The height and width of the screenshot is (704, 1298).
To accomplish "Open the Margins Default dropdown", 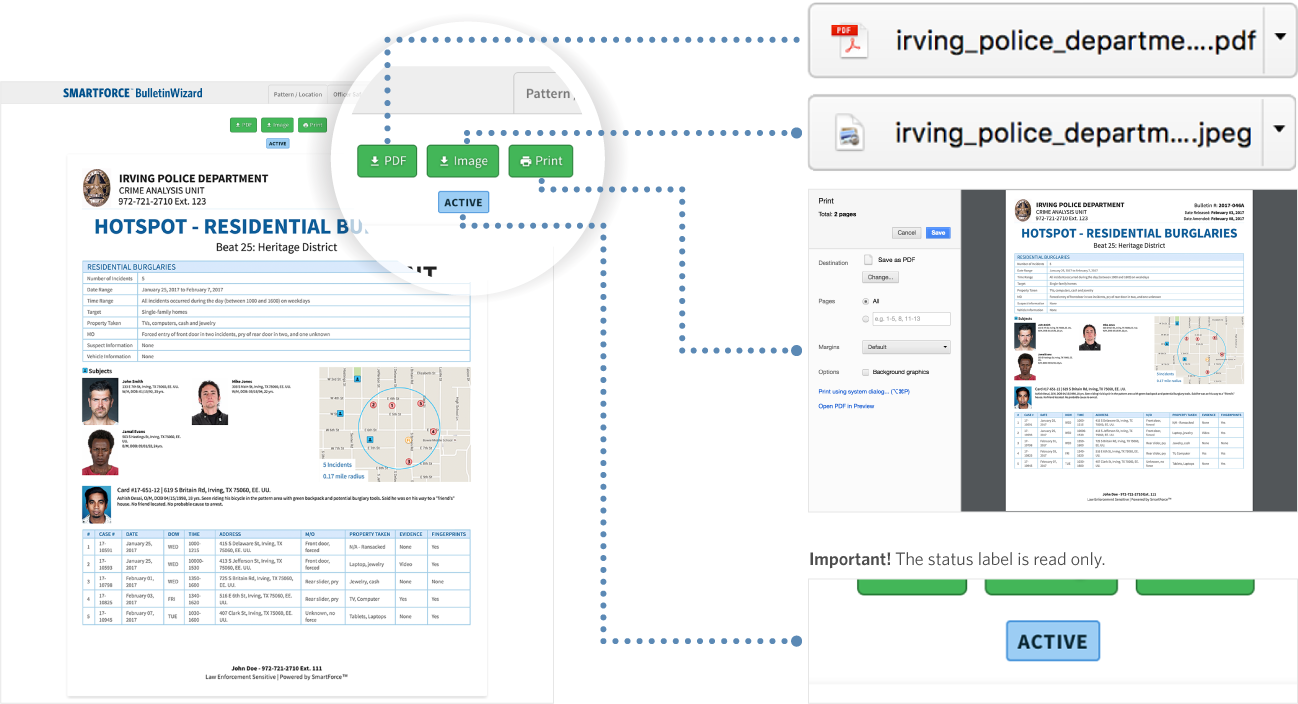I will tap(905, 347).
